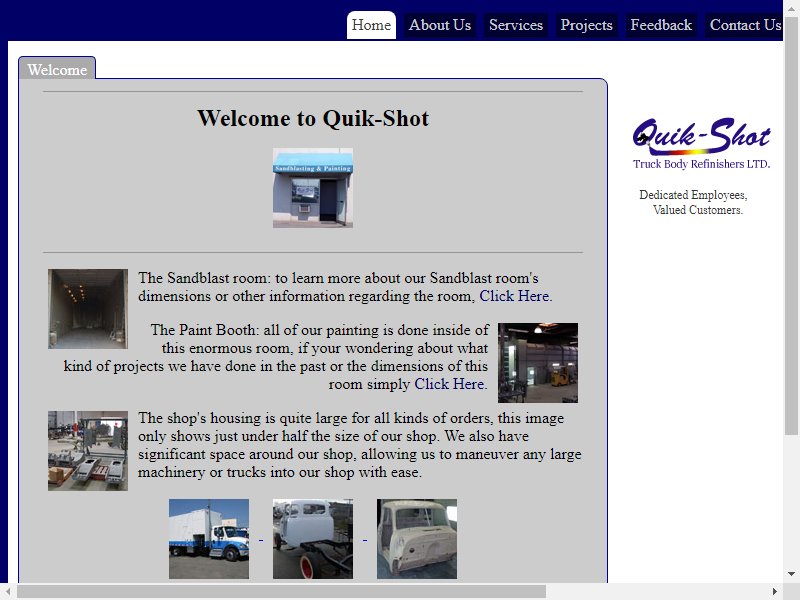Screen dimensions: 800x600
Task: Open the sandblasted cab shell photo
Action: coord(417,539)
